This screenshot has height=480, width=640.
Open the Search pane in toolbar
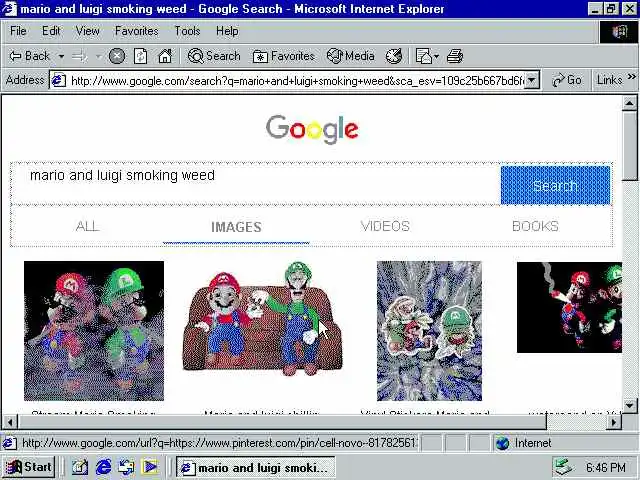(x=214, y=56)
